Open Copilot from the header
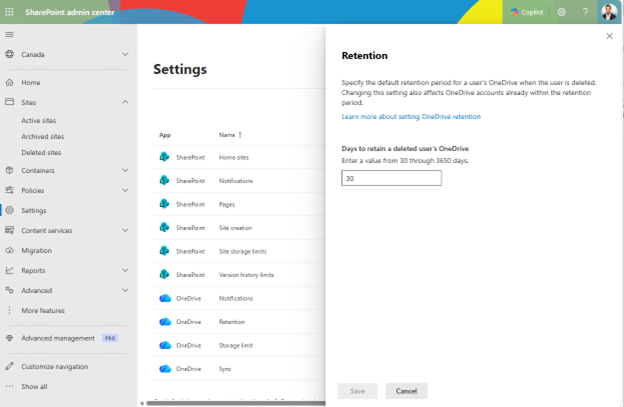 pos(526,12)
